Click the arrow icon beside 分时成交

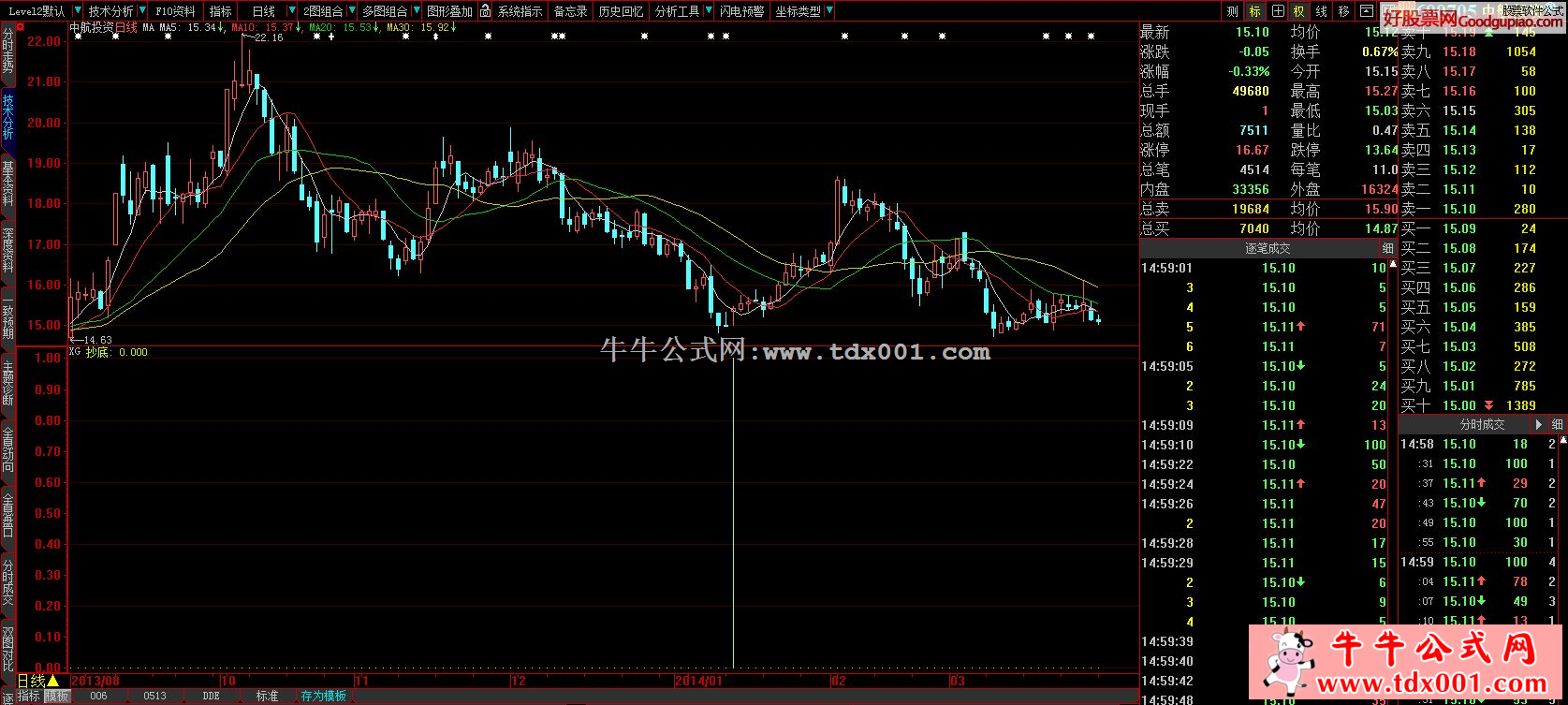pos(1539,425)
